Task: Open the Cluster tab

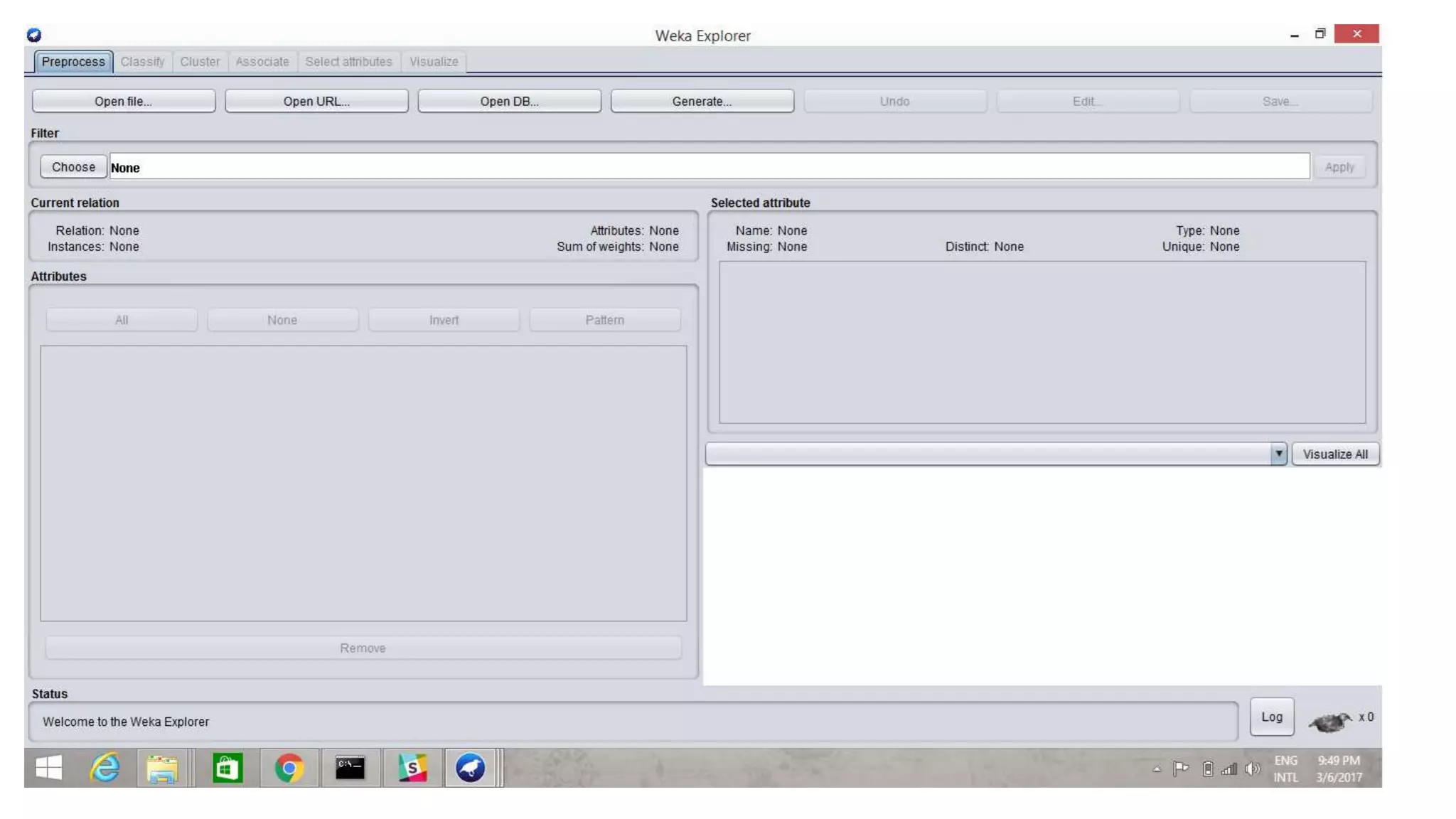Action: pyautogui.click(x=200, y=62)
